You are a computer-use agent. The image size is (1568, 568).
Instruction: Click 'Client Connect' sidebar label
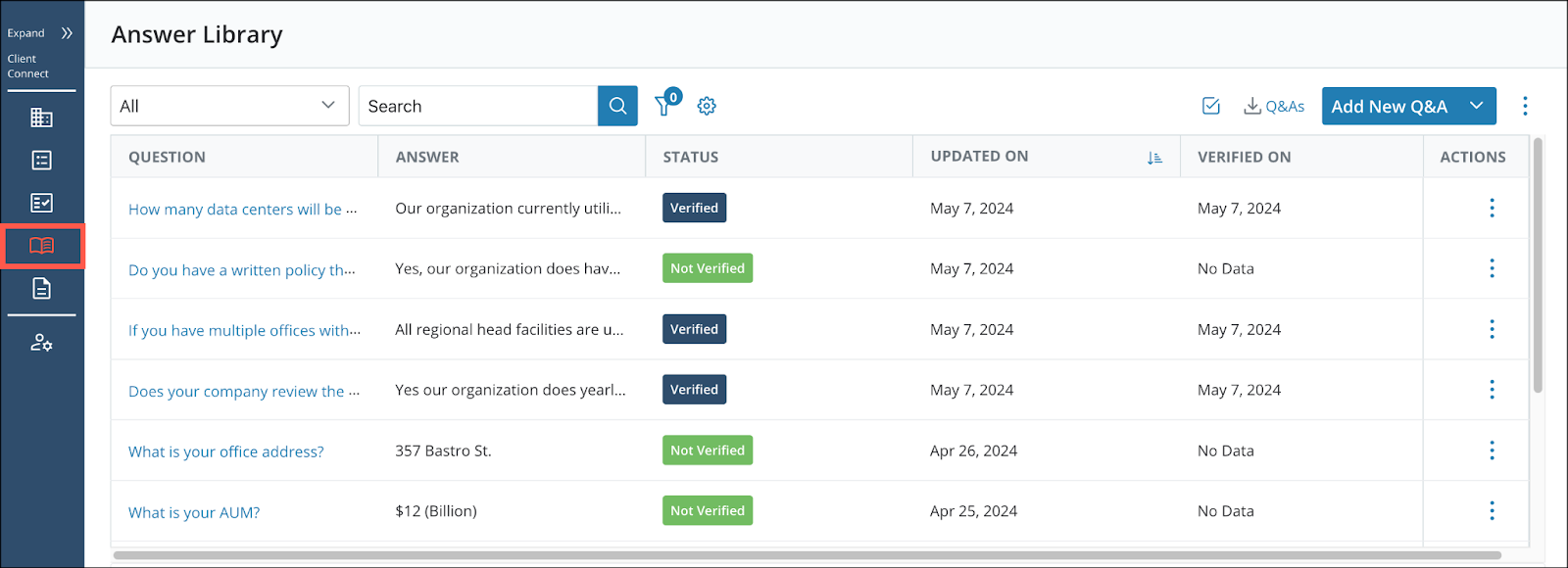coord(28,66)
